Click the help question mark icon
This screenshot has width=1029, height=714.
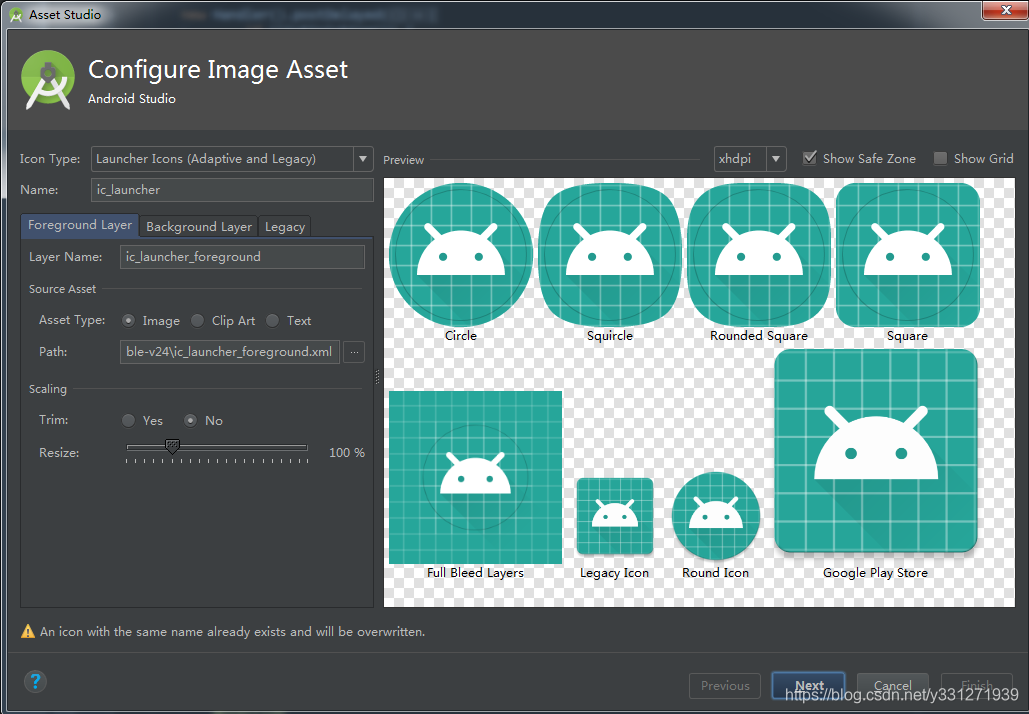(x=35, y=681)
